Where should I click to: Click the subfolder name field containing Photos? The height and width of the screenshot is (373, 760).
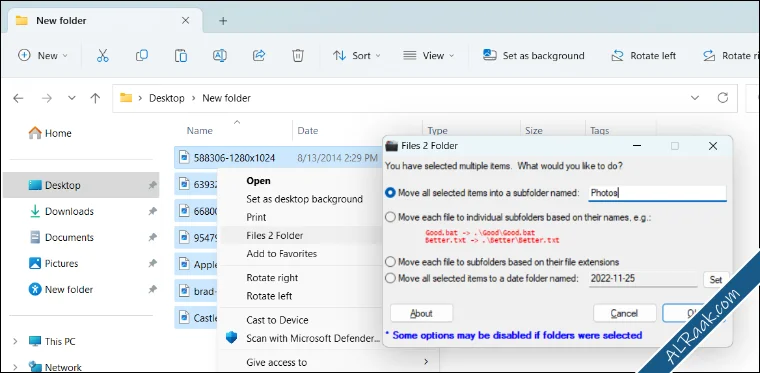(657, 193)
